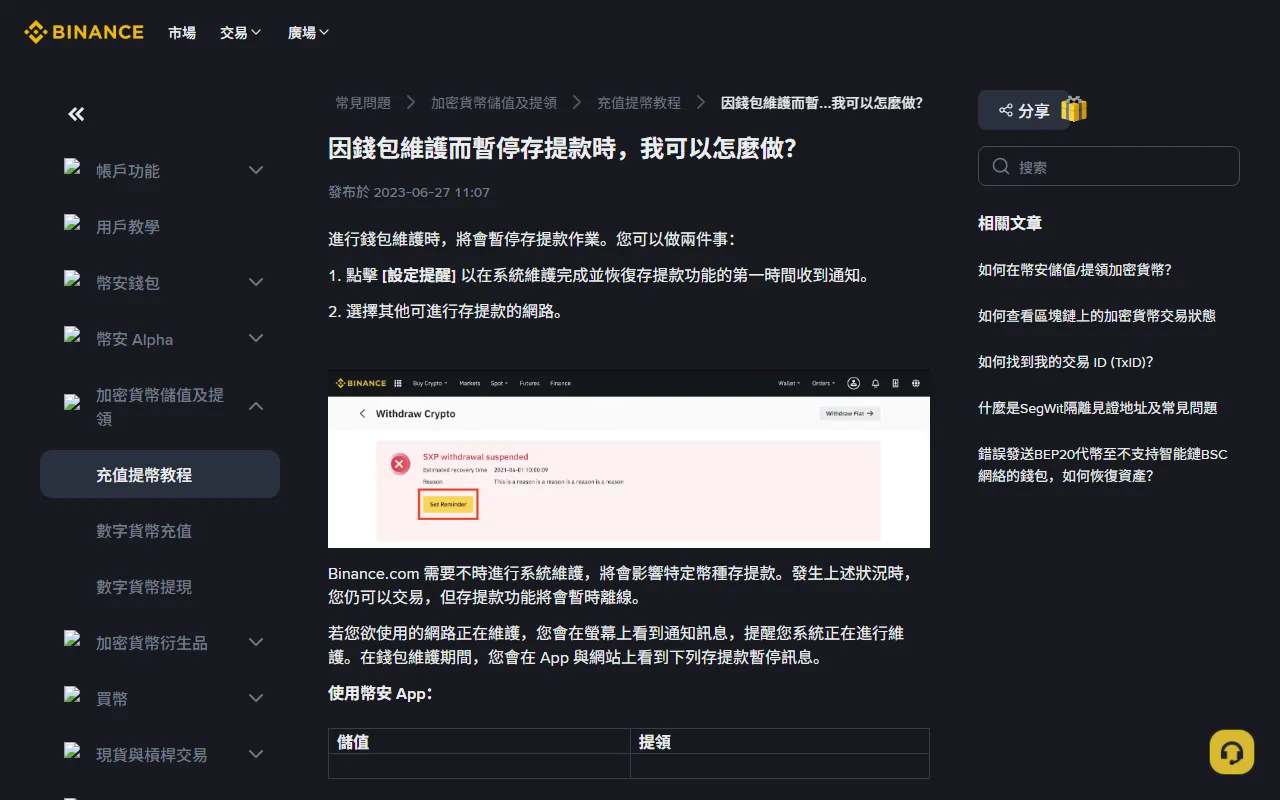Viewport: 1280px width, 800px height.
Task: Click the 分享 share button
Action: coord(1024,110)
